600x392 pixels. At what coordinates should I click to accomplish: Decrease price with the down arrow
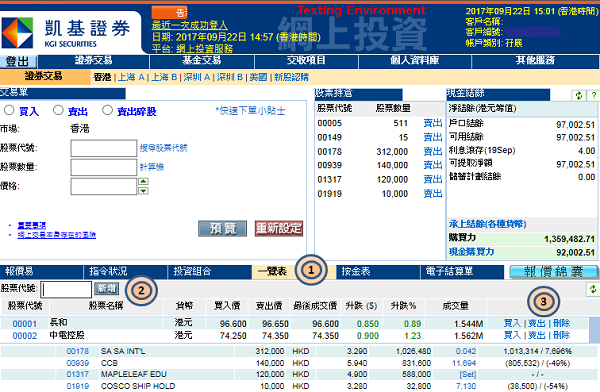pos(143,191)
